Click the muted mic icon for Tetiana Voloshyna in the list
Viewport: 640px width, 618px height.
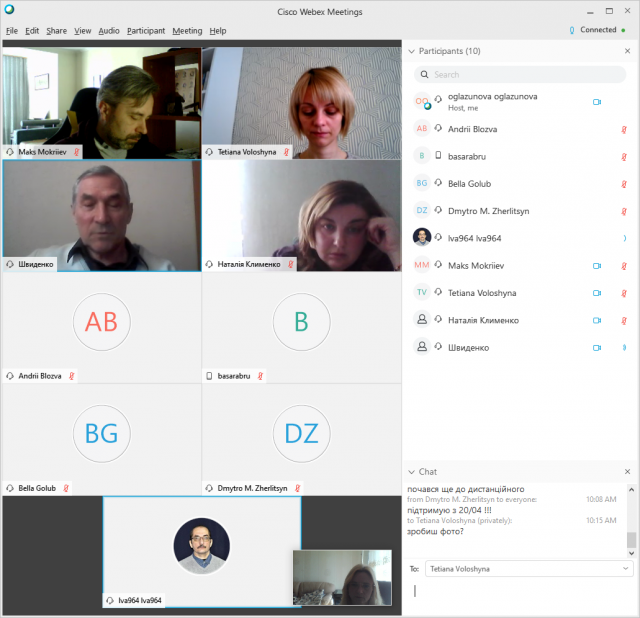[624, 293]
